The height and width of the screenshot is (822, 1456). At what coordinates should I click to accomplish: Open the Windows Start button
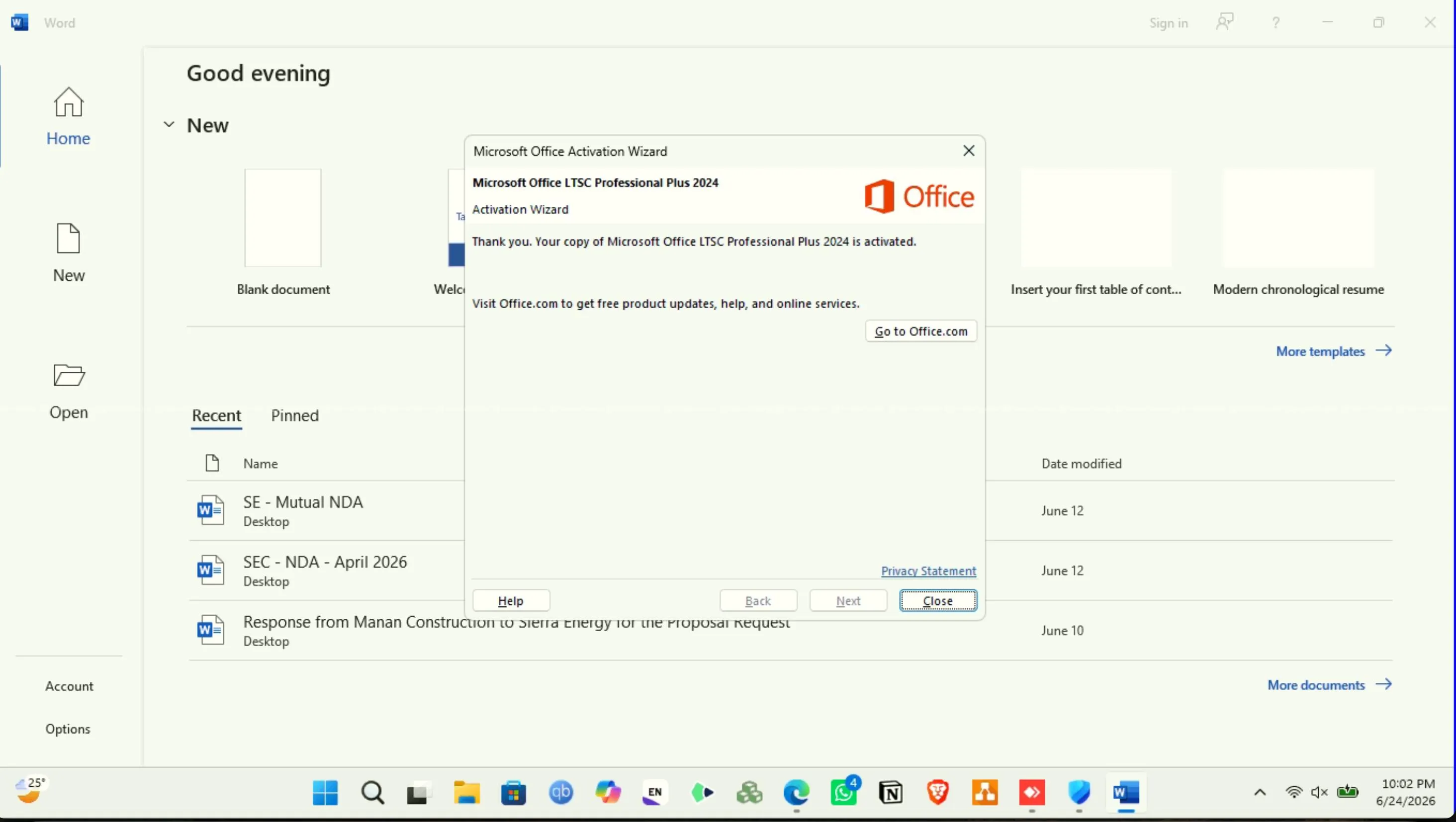pos(326,793)
